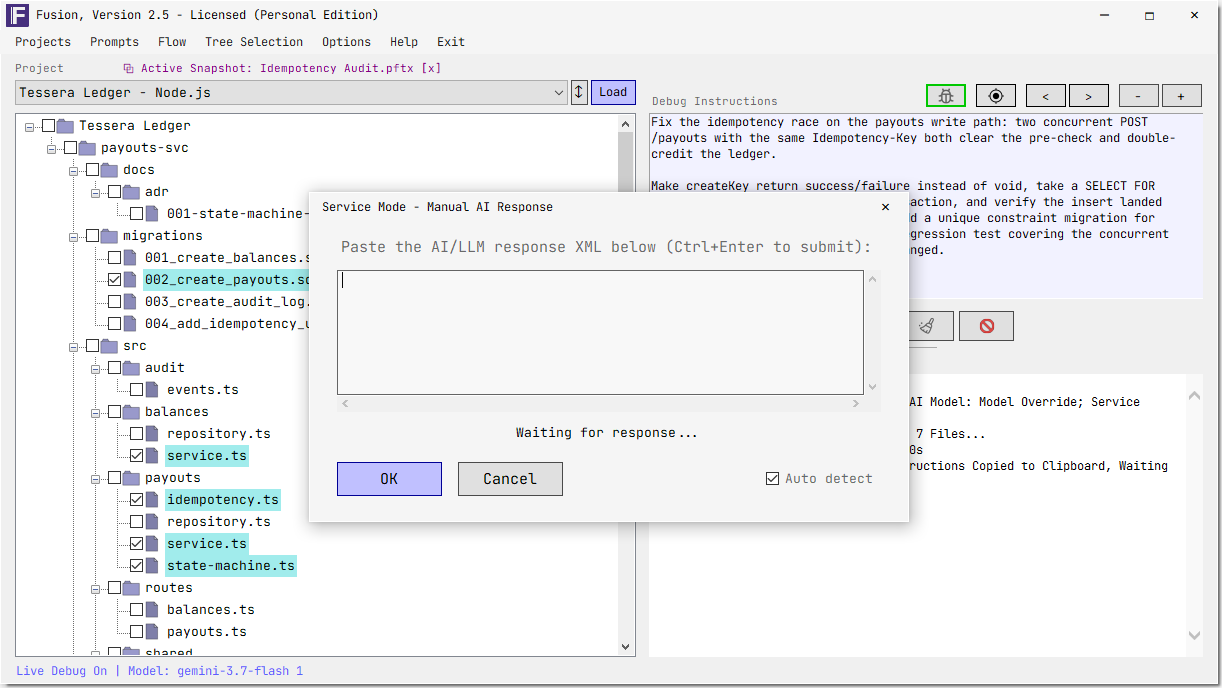Open the Tree Selection menu
This screenshot has width=1222, height=688.
(x=254, y=42)
